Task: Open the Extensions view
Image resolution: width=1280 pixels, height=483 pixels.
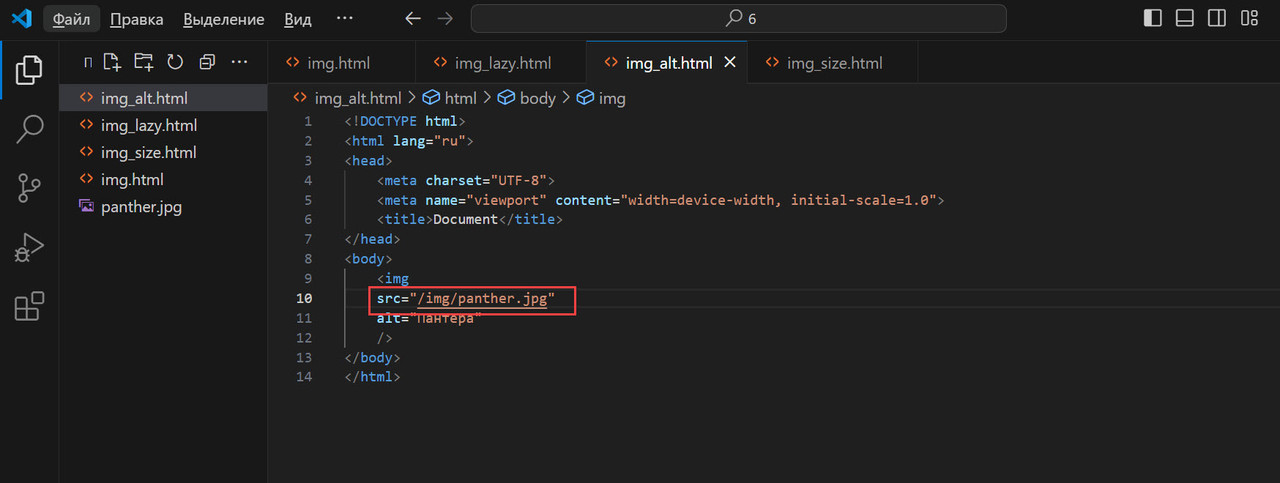Action: click(x=29, y=306)
